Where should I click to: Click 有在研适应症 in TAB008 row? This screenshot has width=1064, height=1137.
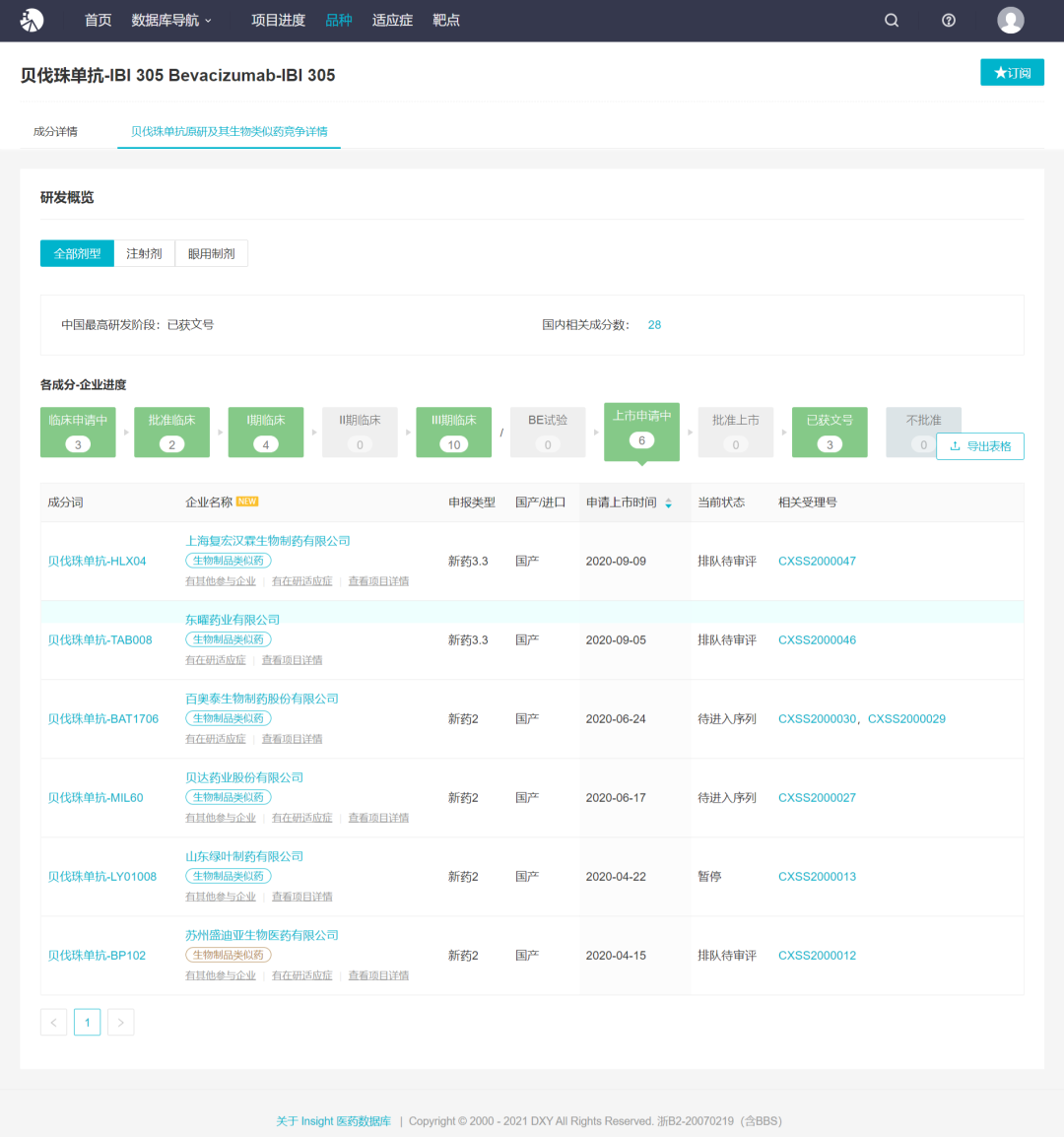[x=216, y=660]
